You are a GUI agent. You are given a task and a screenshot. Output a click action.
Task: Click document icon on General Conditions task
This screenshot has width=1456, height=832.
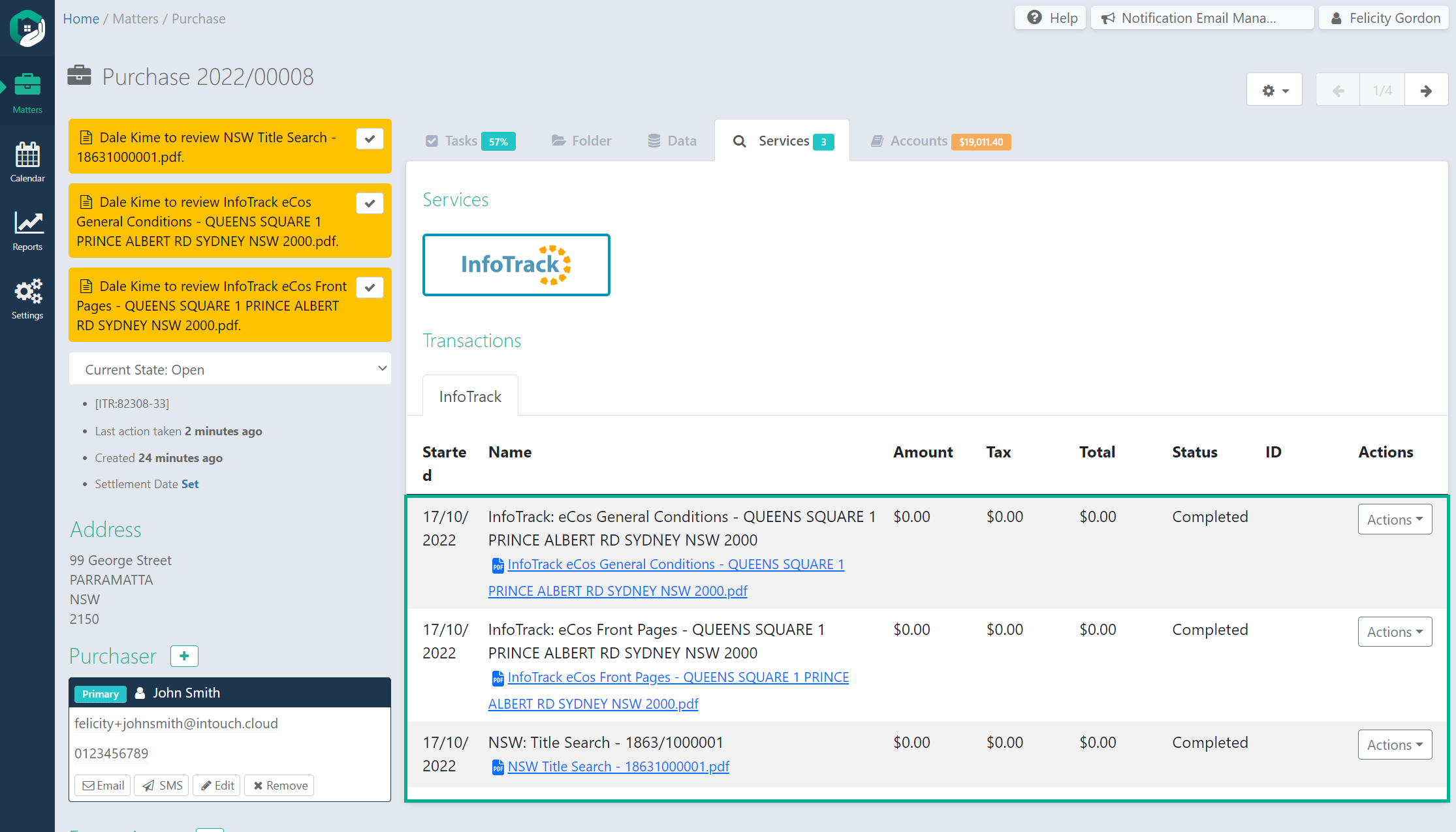[x=86, y=202]
